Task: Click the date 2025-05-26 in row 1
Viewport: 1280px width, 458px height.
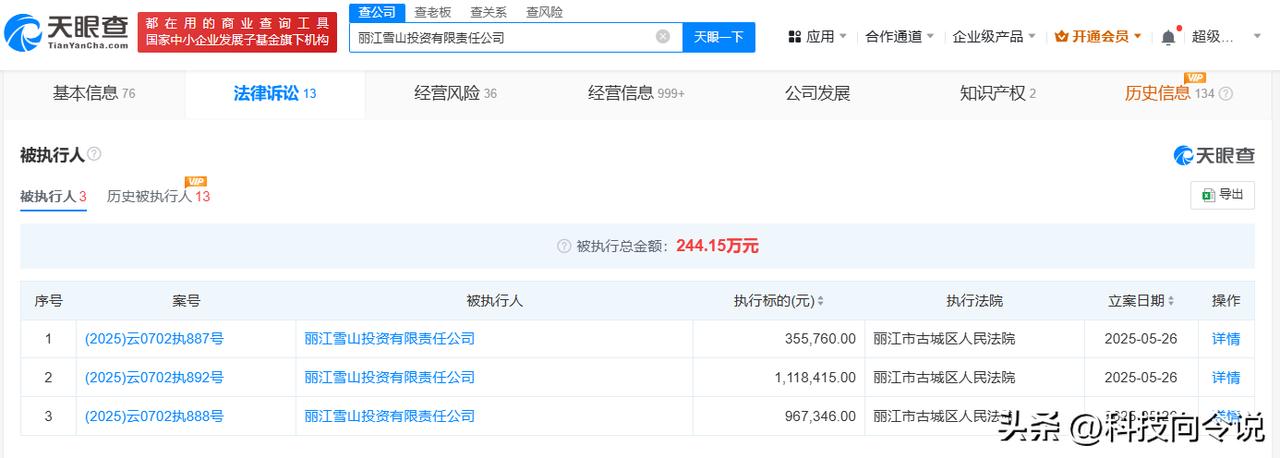Action: [1141, 339]
